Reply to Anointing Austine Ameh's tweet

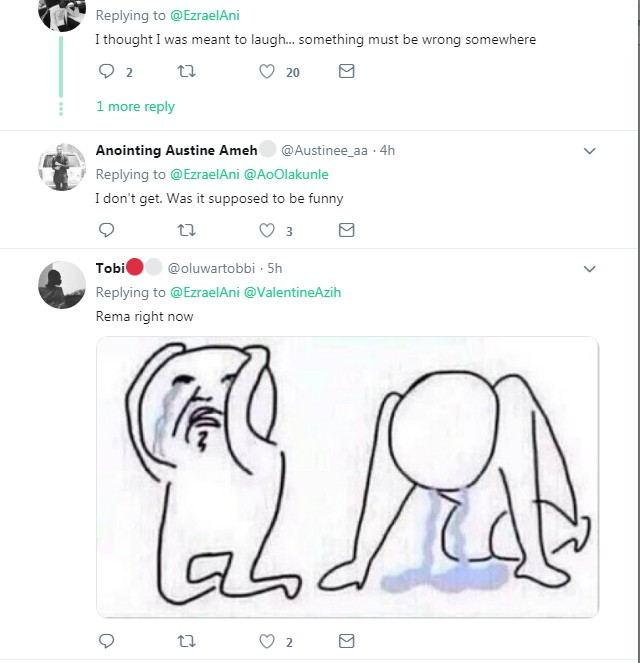[108, 230]
